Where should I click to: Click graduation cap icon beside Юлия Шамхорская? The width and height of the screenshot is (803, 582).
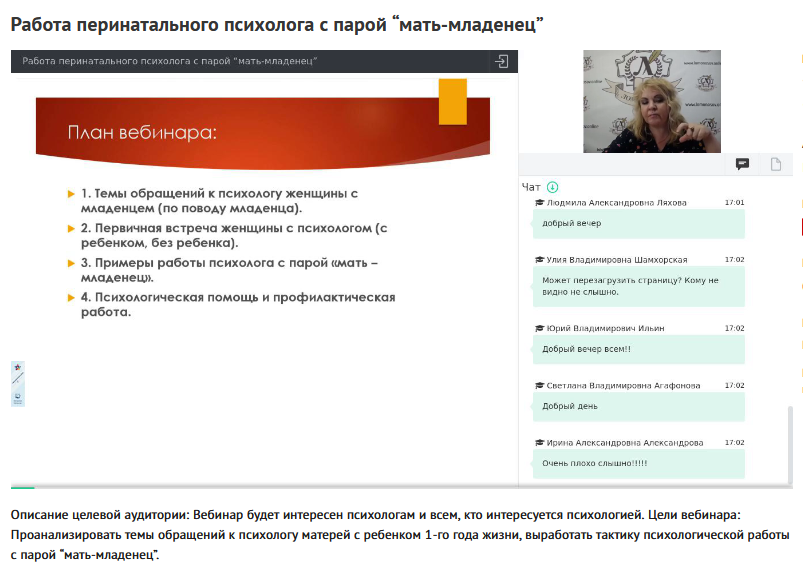point(540,259)
